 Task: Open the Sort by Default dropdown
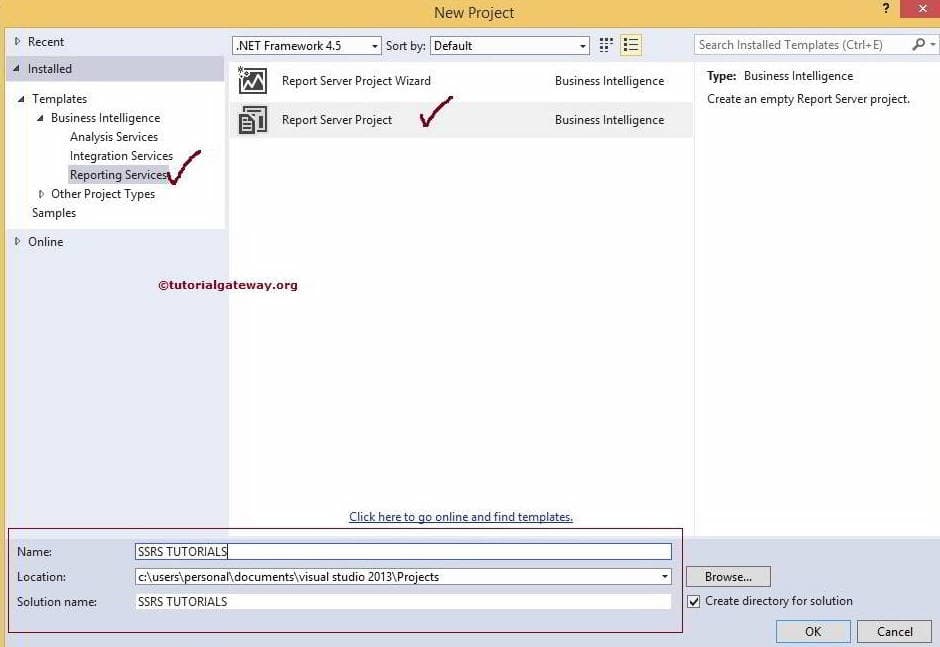(x=583, y=45)
